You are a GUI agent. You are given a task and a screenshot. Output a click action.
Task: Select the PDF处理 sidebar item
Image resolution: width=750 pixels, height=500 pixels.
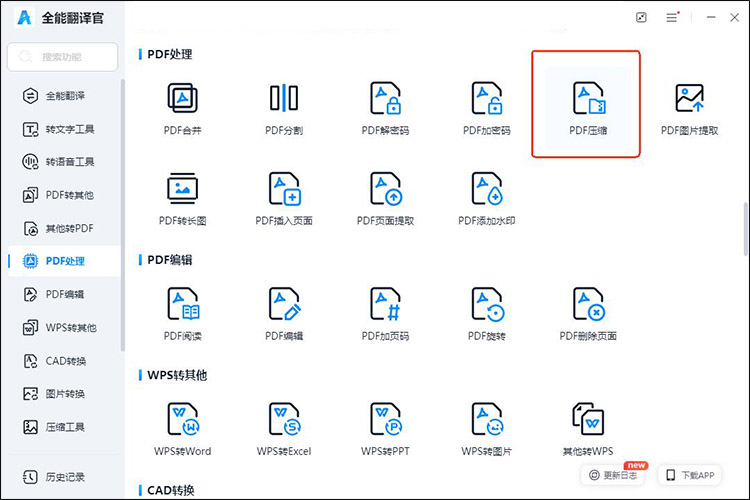click(64, 261)
